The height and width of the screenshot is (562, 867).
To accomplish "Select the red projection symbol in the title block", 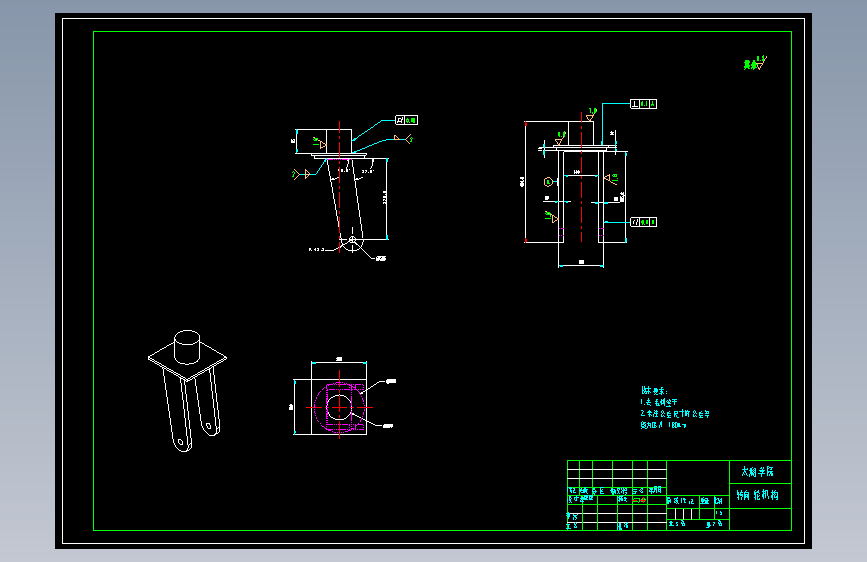I will 639,500.
